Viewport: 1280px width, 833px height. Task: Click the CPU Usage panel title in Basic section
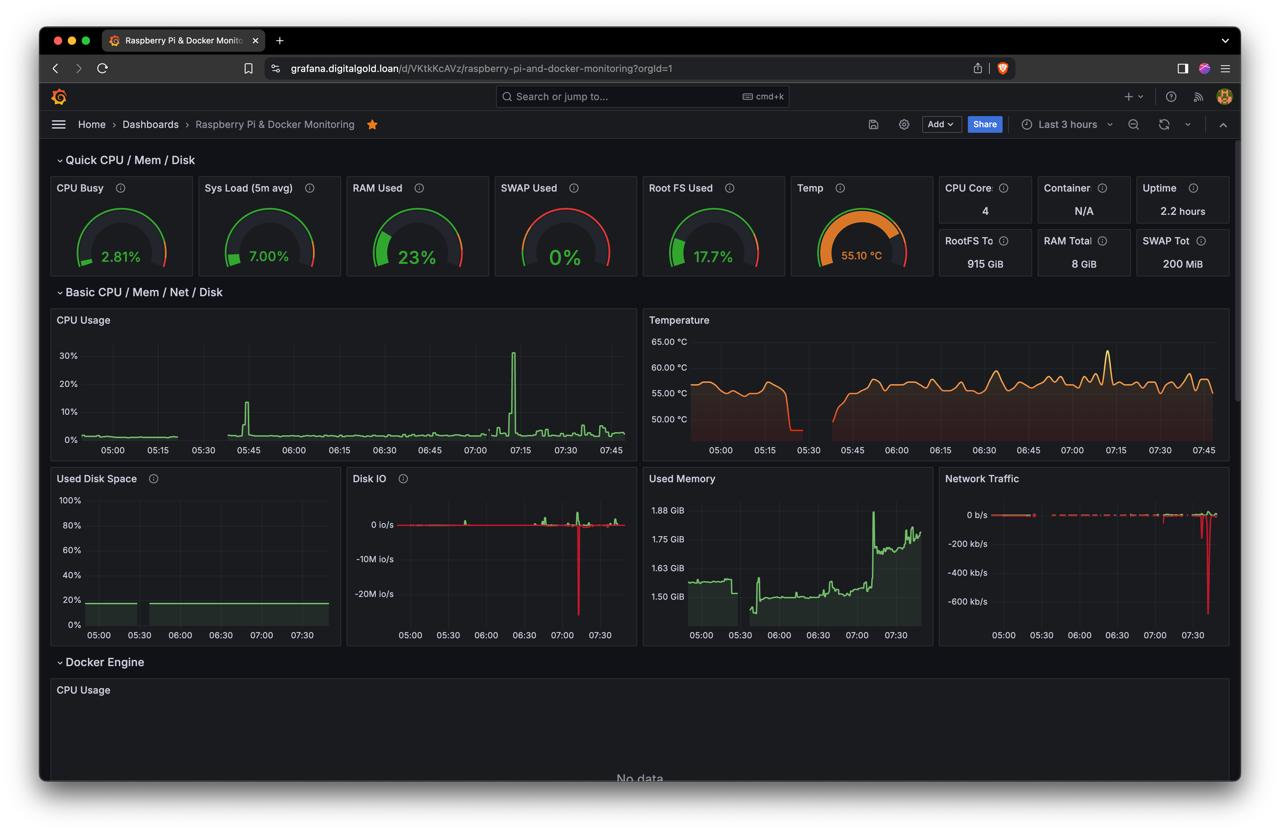point(83,320)
